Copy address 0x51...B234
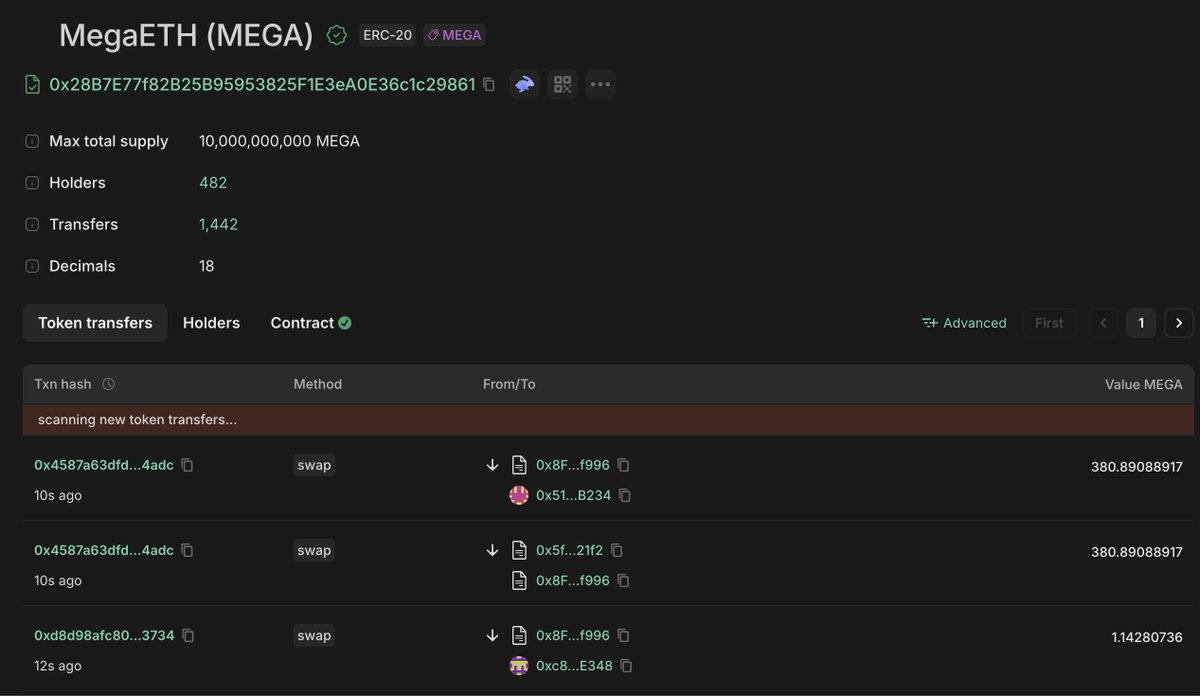This screenshot has height=696, width=1200. [x=625, y=495]
